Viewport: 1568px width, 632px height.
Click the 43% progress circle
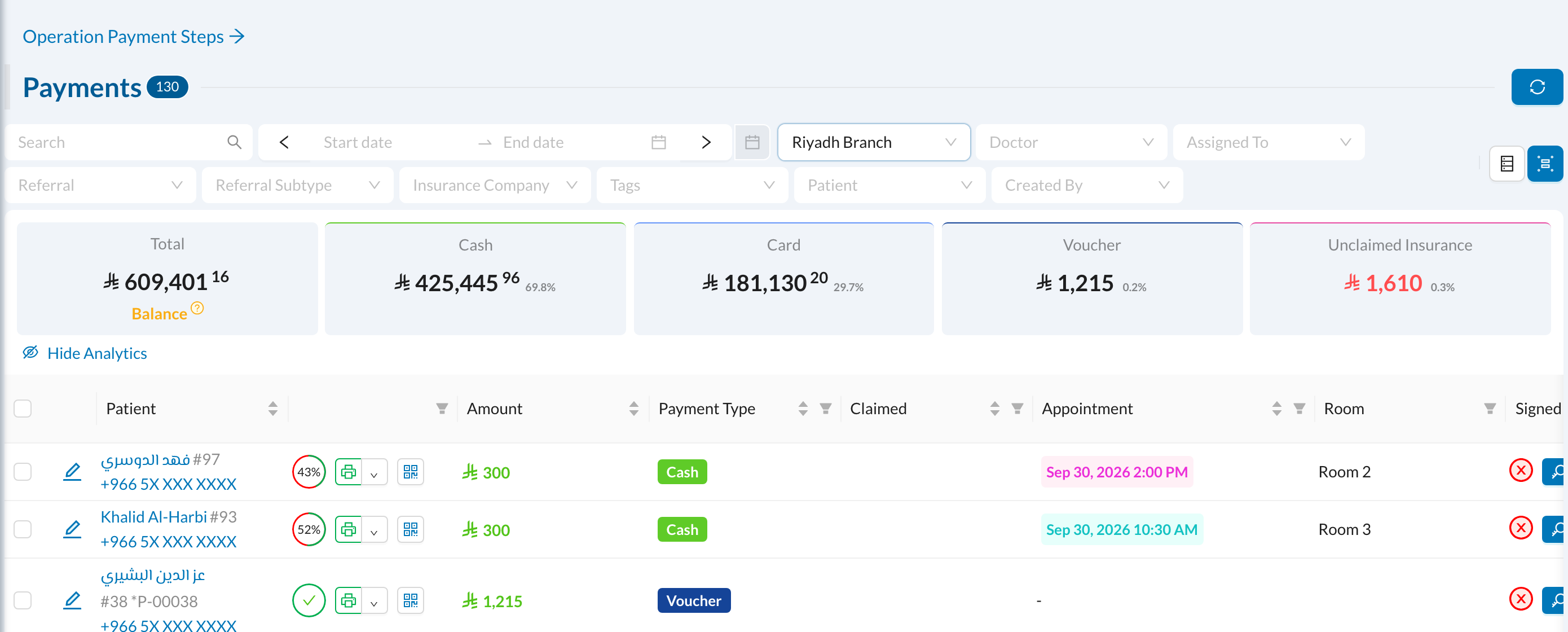pos(309,472)
